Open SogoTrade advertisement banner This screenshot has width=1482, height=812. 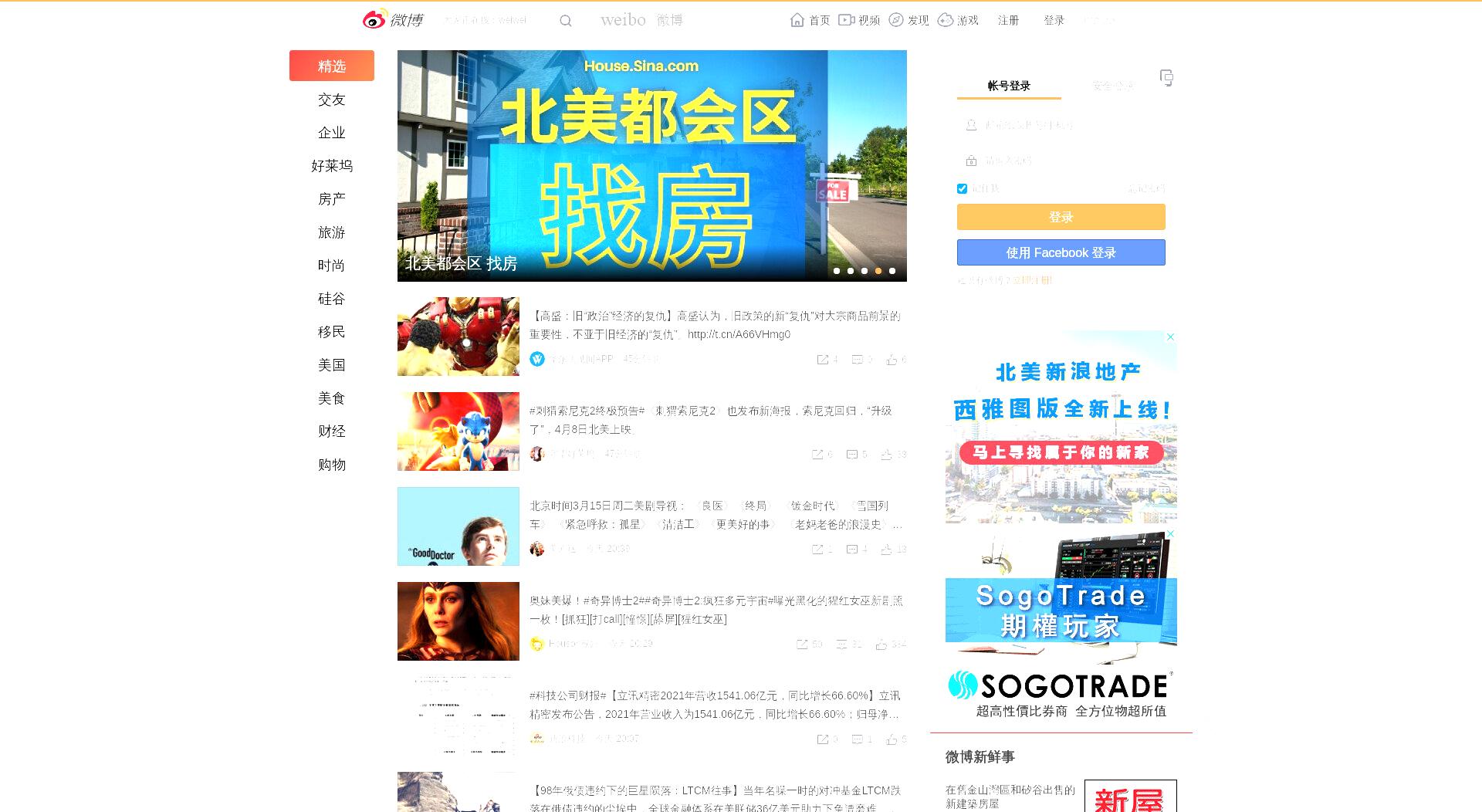tap(1061, 625)
